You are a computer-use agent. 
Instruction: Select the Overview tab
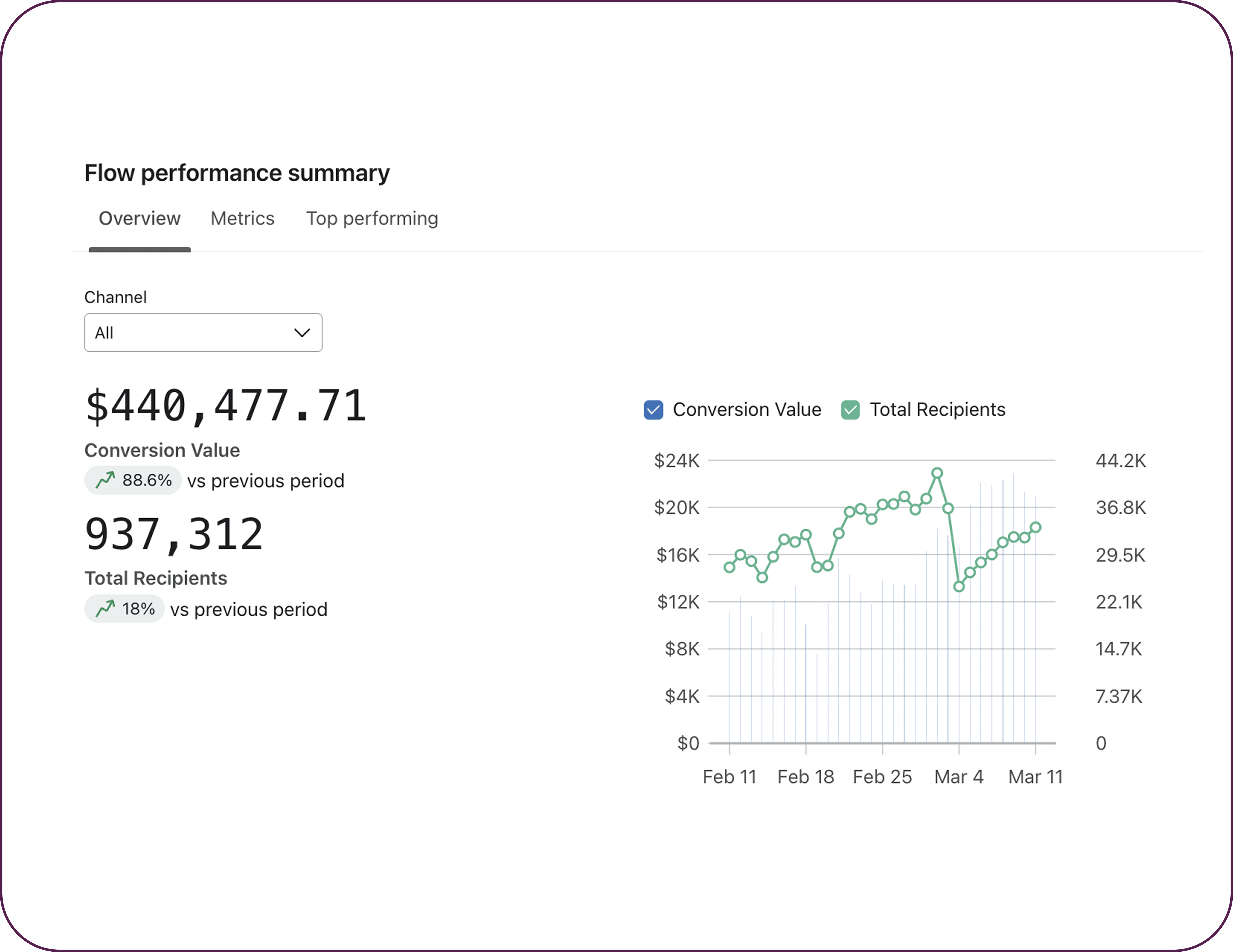[139, 218]
